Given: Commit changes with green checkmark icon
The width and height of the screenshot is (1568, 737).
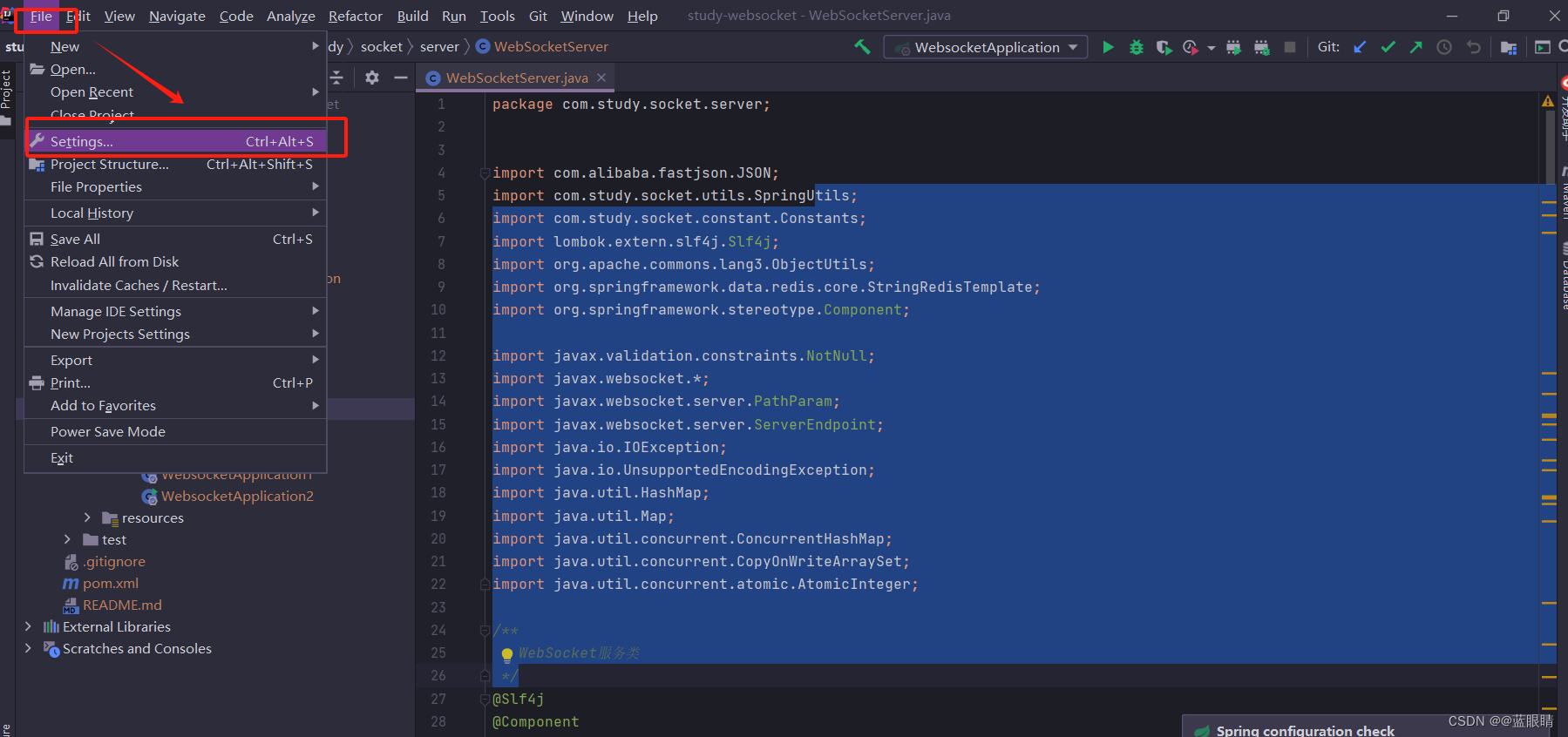Looking at the screenshot, I should click(1388, 47).
